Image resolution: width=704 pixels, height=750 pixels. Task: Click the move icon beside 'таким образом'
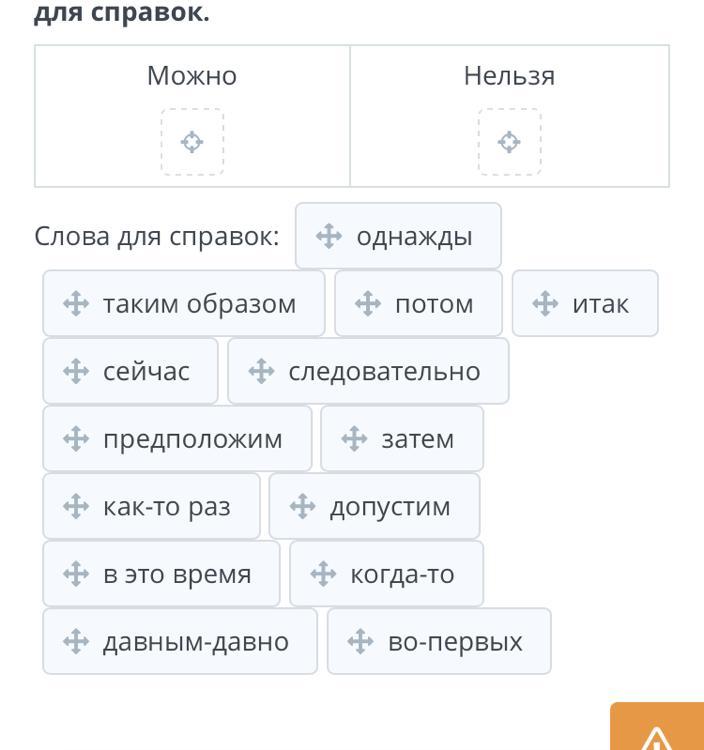(76, 303)
